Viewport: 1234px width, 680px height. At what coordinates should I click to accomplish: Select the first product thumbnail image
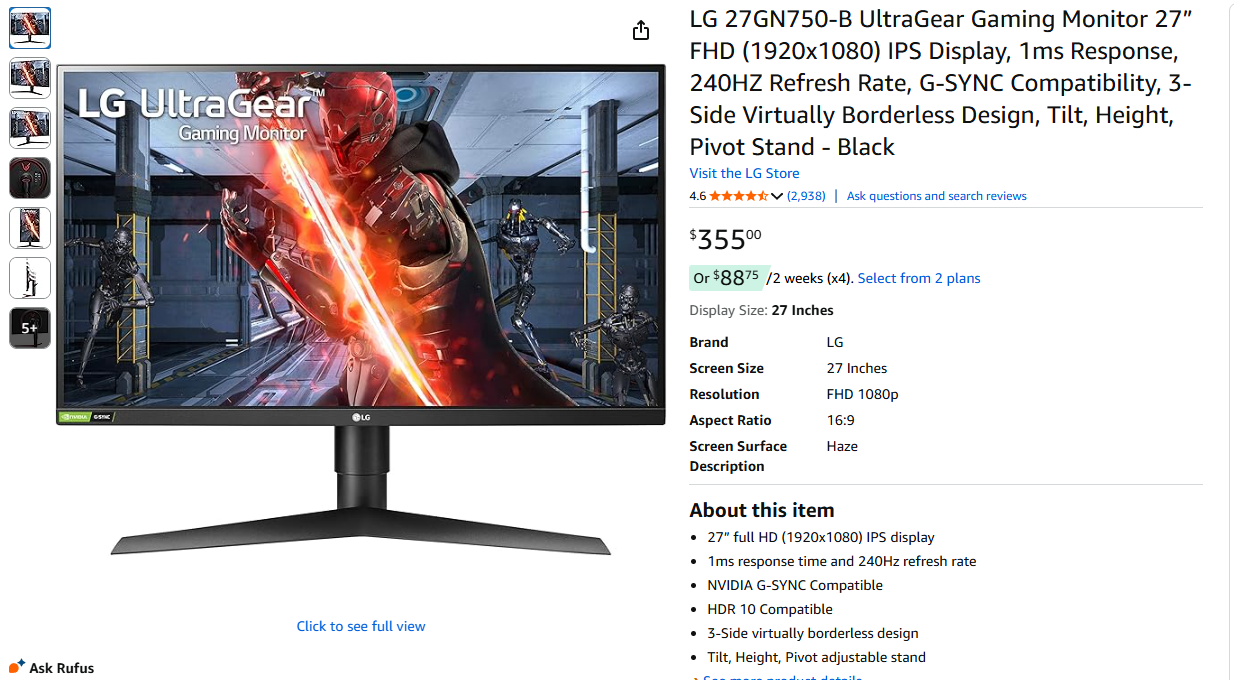click(x=30, y=28)
